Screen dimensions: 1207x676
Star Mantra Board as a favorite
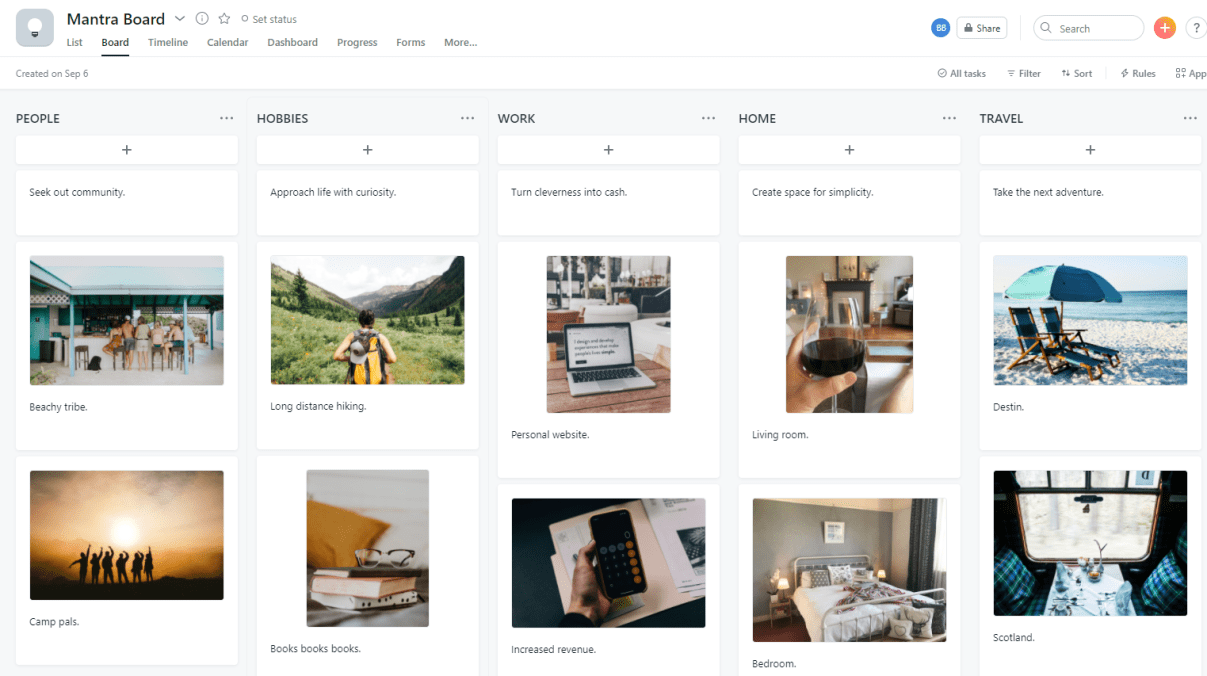[224, 19]
